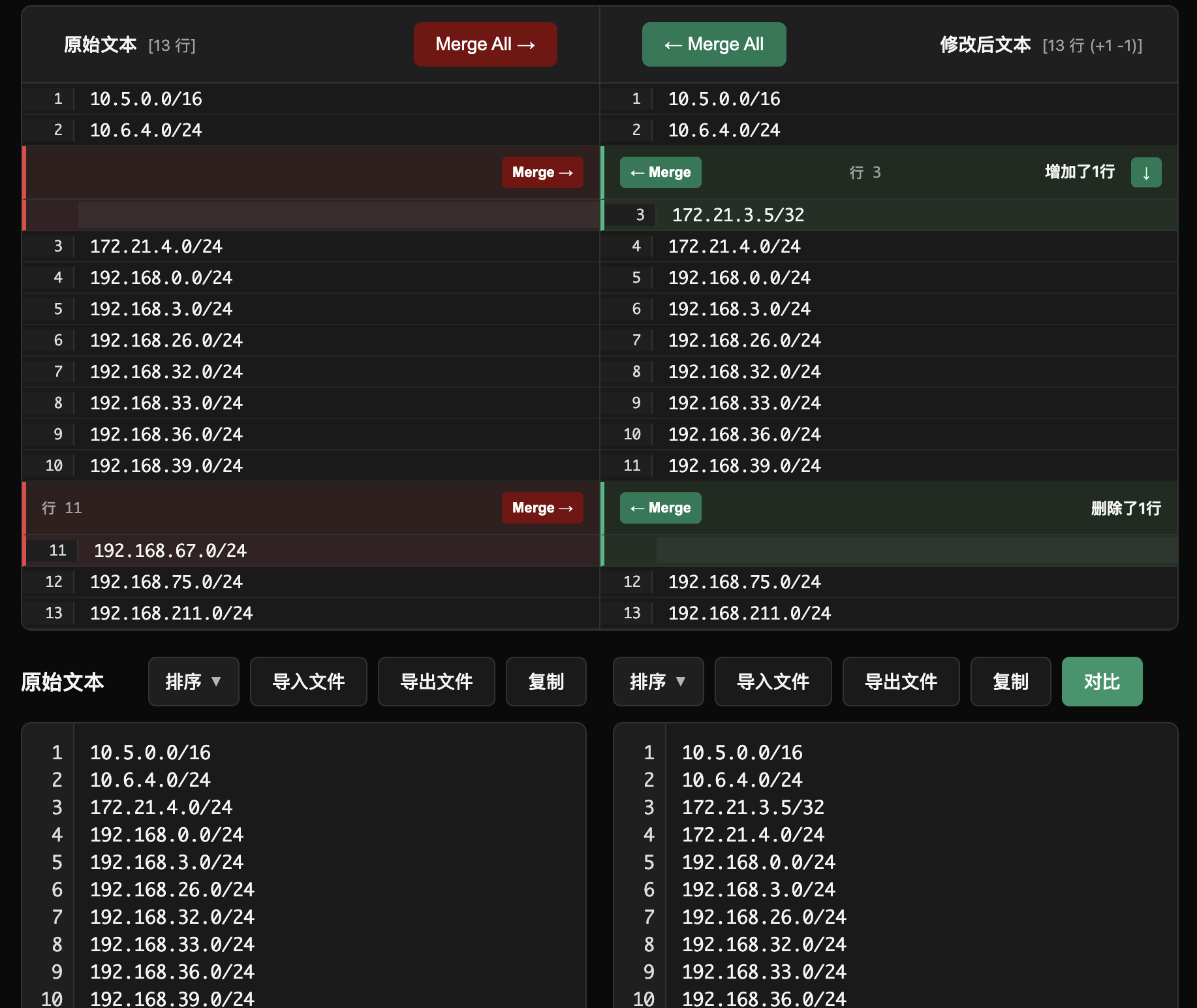
Task: Open the left 排序 dropdown
Action: pos(194,682)
